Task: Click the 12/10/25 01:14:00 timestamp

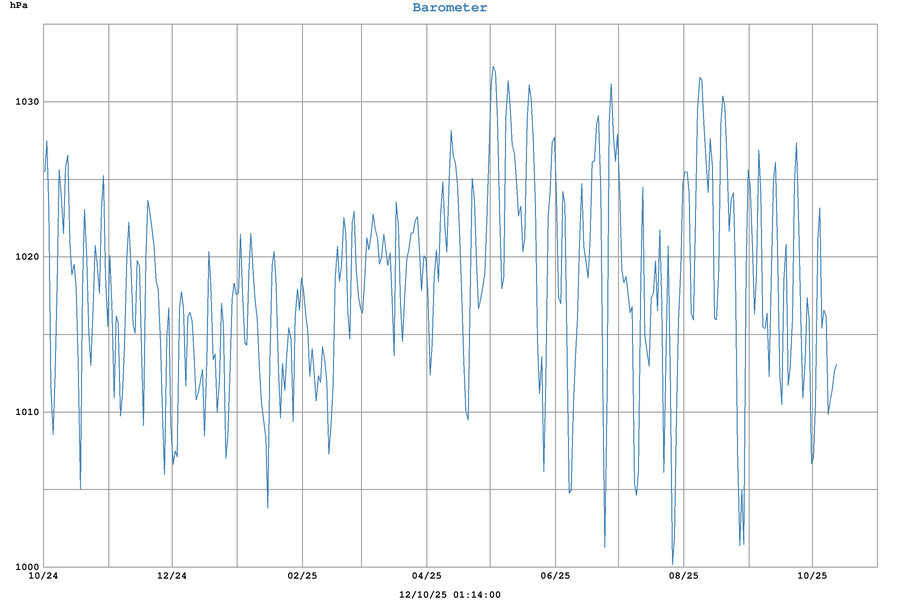Action: pyautogui.click(x=450, y=594)
